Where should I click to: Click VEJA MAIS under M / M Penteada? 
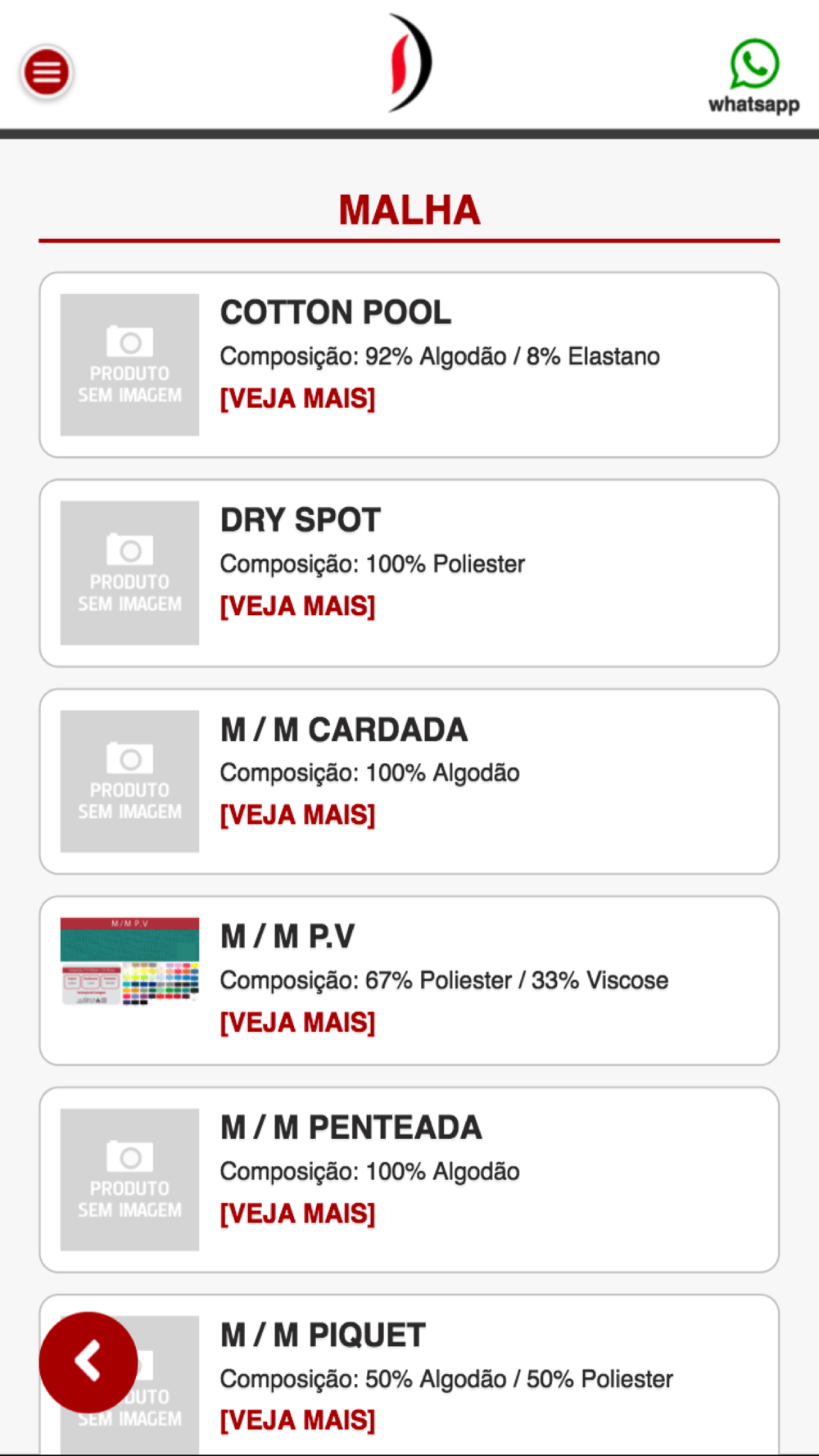coord(297,1213)
